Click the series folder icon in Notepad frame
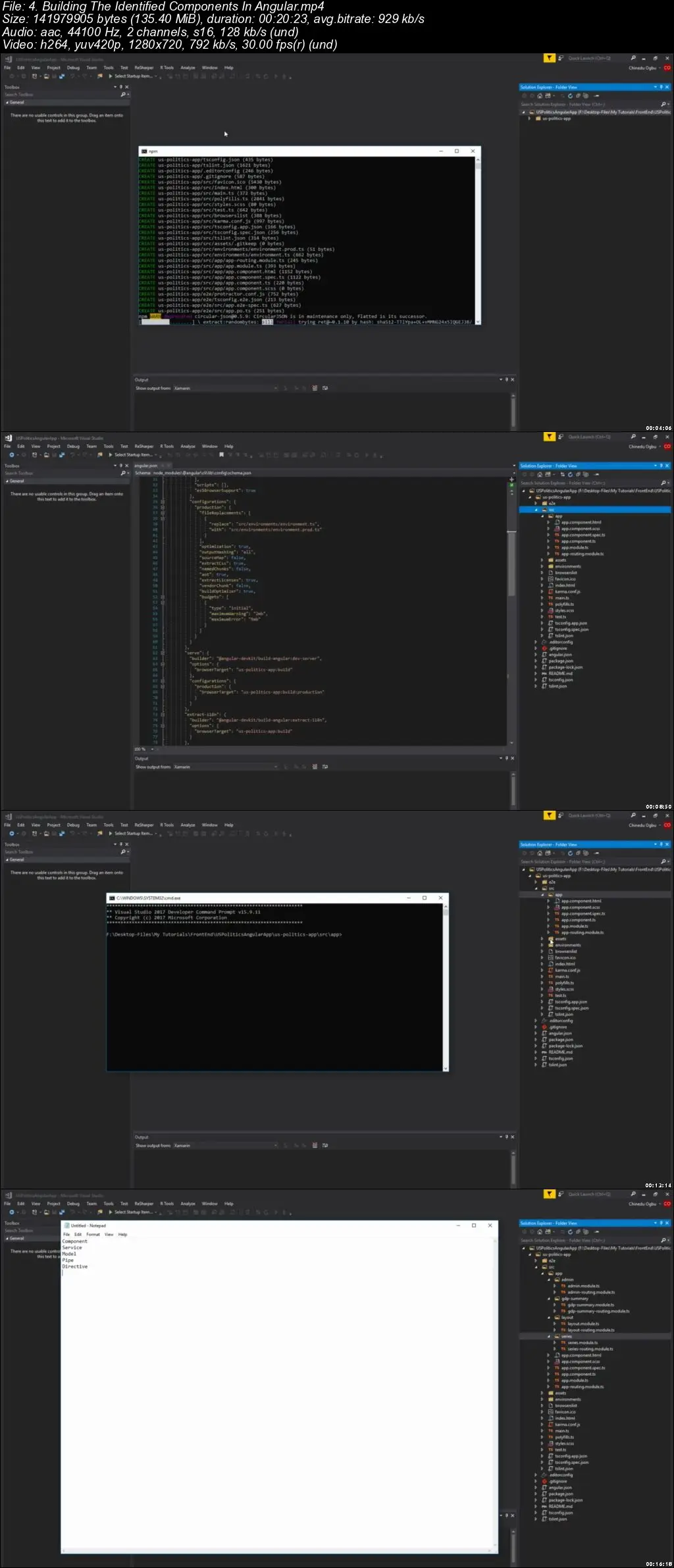 (557, 1336)
